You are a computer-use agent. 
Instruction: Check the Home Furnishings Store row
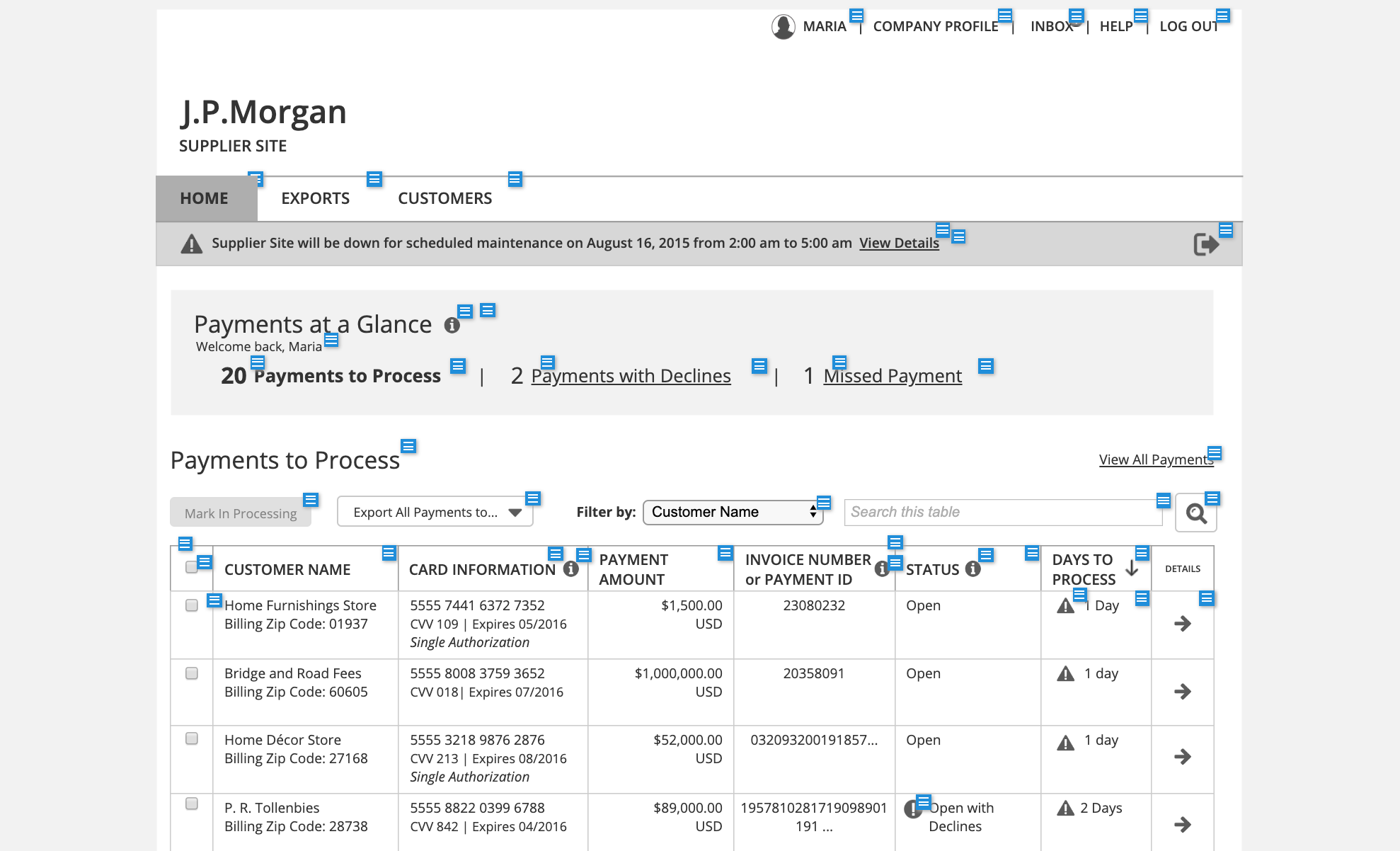[191, 605]
